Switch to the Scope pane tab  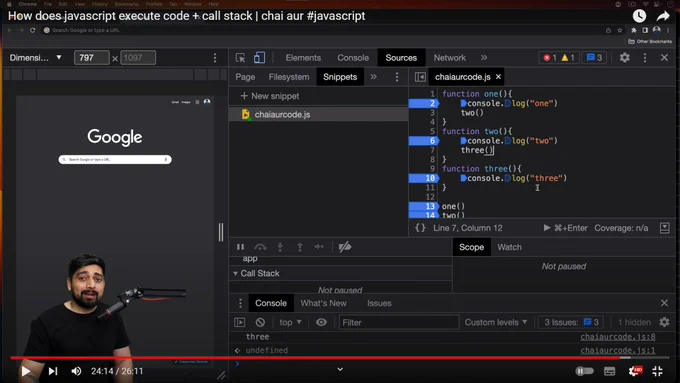[x=471, y=247]
